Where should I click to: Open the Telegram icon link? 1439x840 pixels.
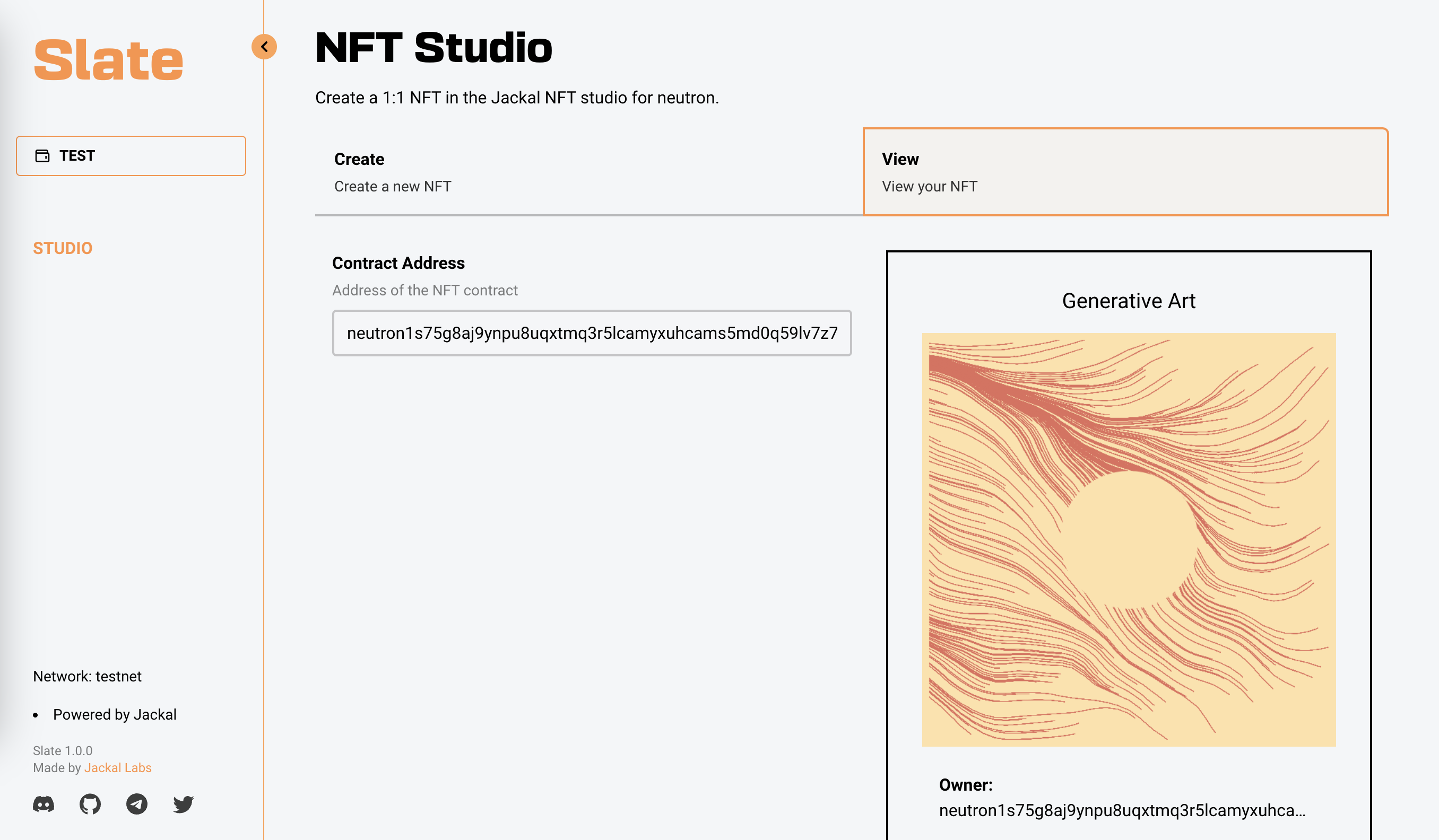point(136,804)
